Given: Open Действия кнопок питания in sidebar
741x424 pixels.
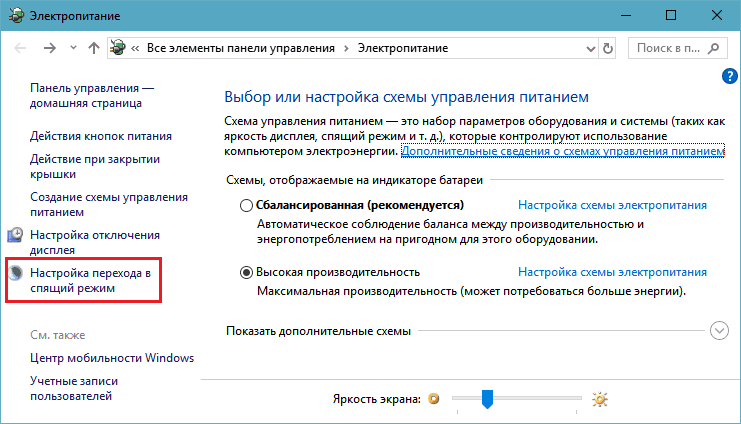Looking at the screenshot, I should click(101, 136).
